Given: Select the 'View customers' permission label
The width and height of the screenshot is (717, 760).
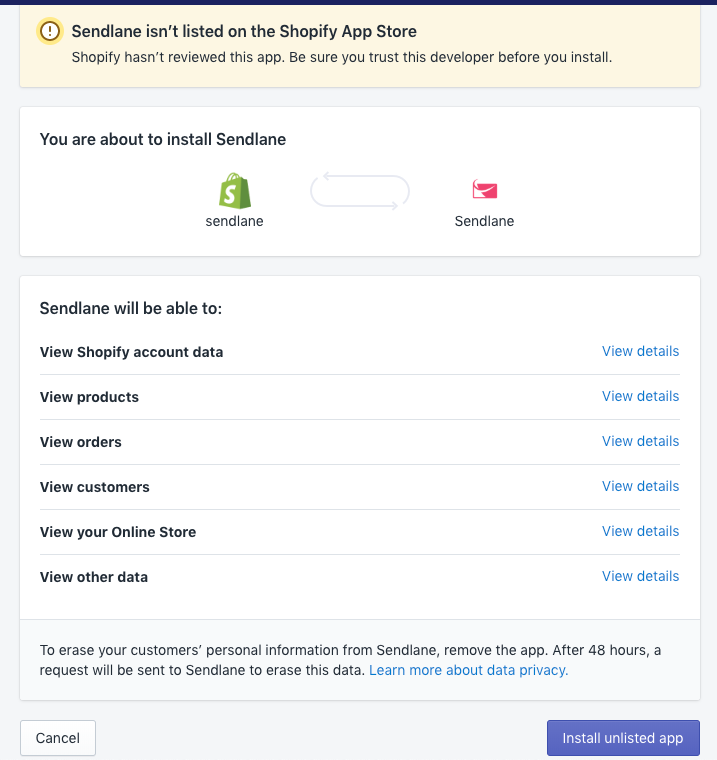Looking at the screenshot, I should (x=95, y=487).
